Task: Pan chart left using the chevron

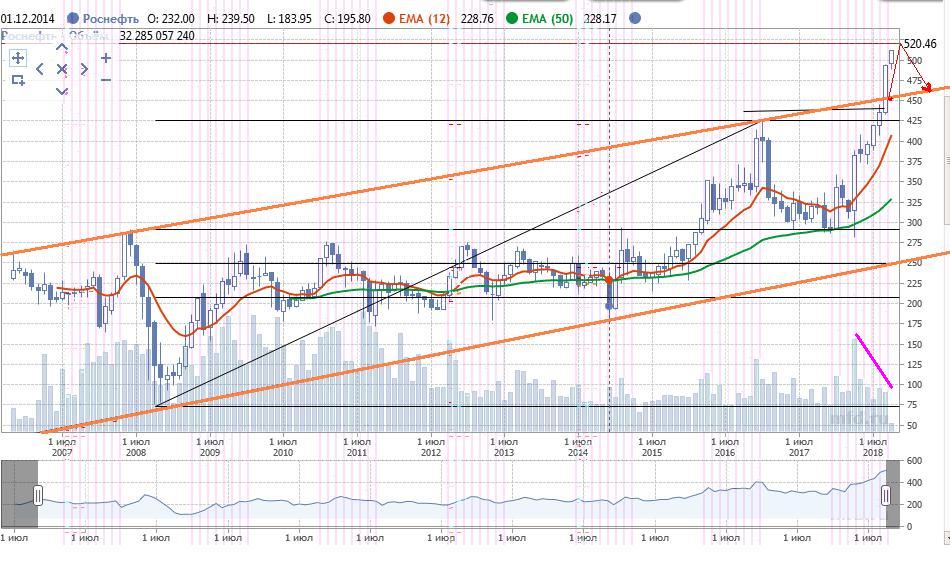Action: coord(40,69)
